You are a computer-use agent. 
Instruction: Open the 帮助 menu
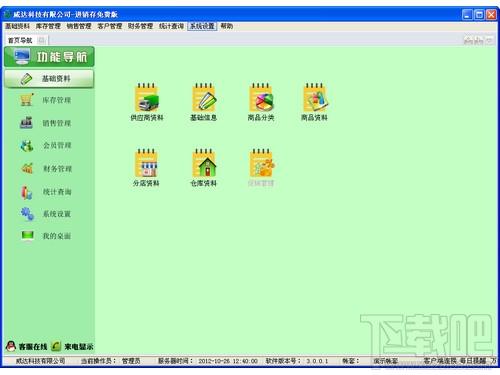tap(227, 26)
